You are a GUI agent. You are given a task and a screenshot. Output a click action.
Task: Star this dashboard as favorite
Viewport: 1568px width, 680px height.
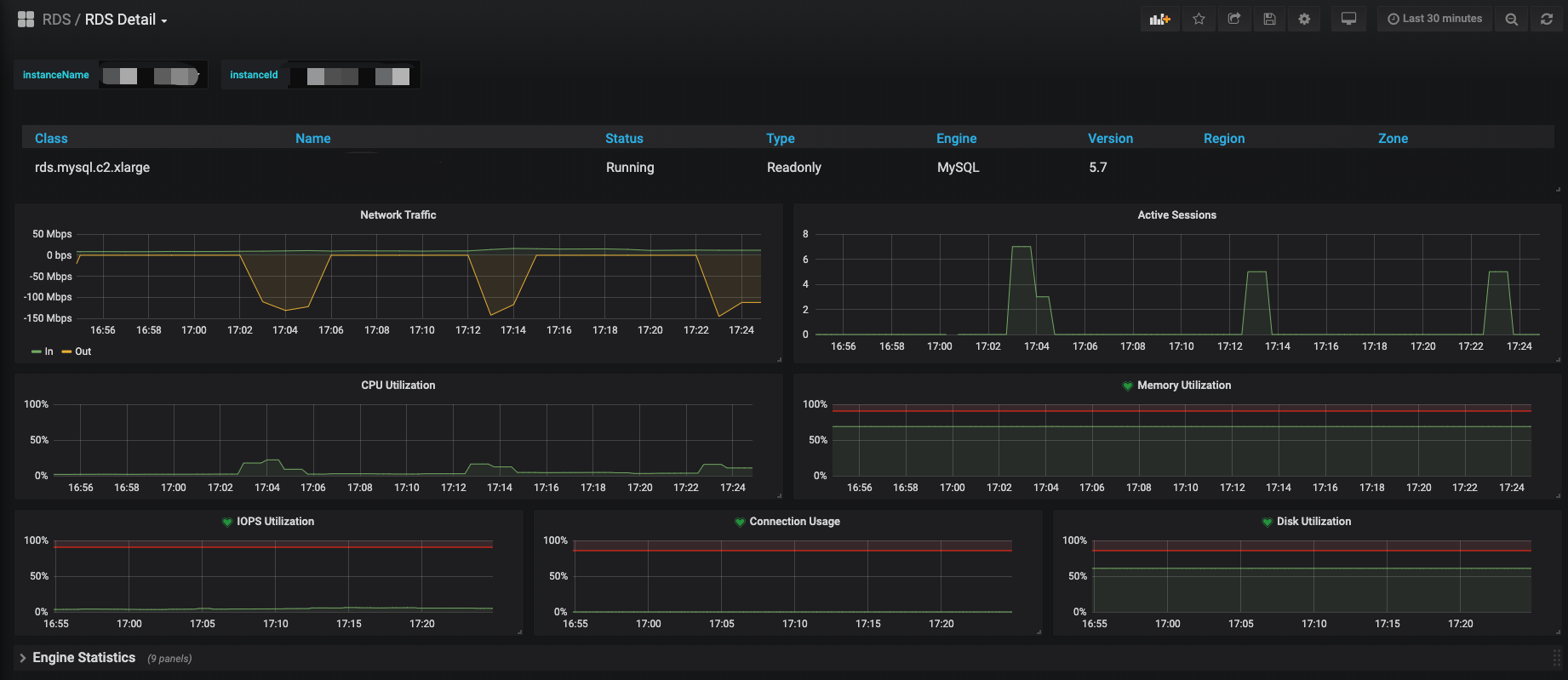click(1199, 19)
